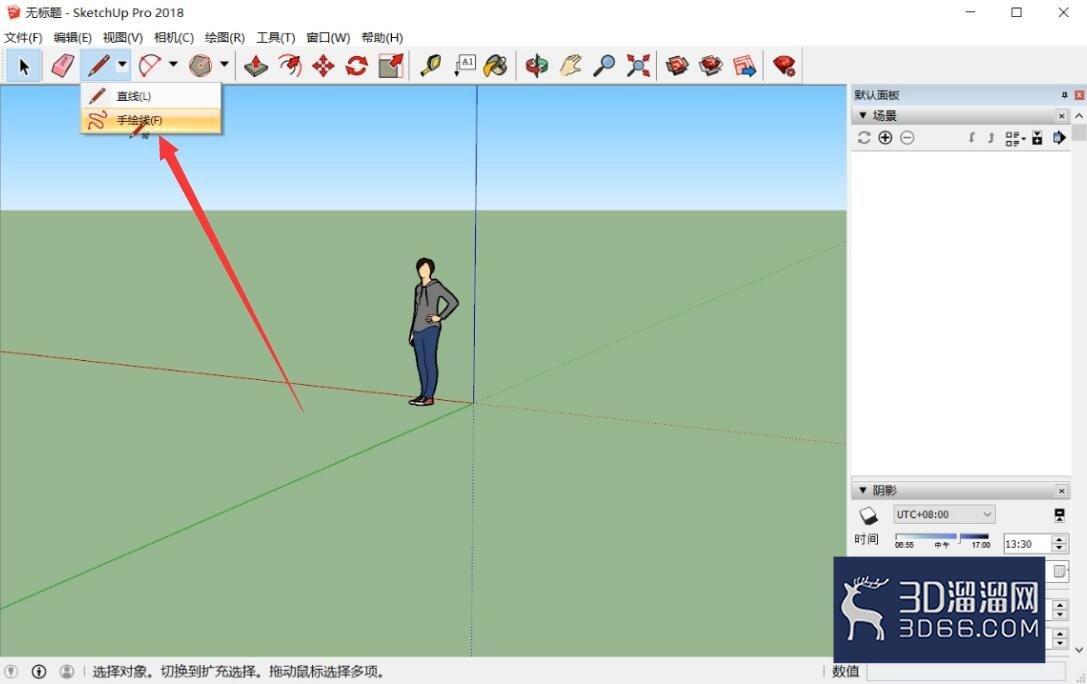Click the Zoom Extents tool
1087x684 pixels.
pos(638,67)
